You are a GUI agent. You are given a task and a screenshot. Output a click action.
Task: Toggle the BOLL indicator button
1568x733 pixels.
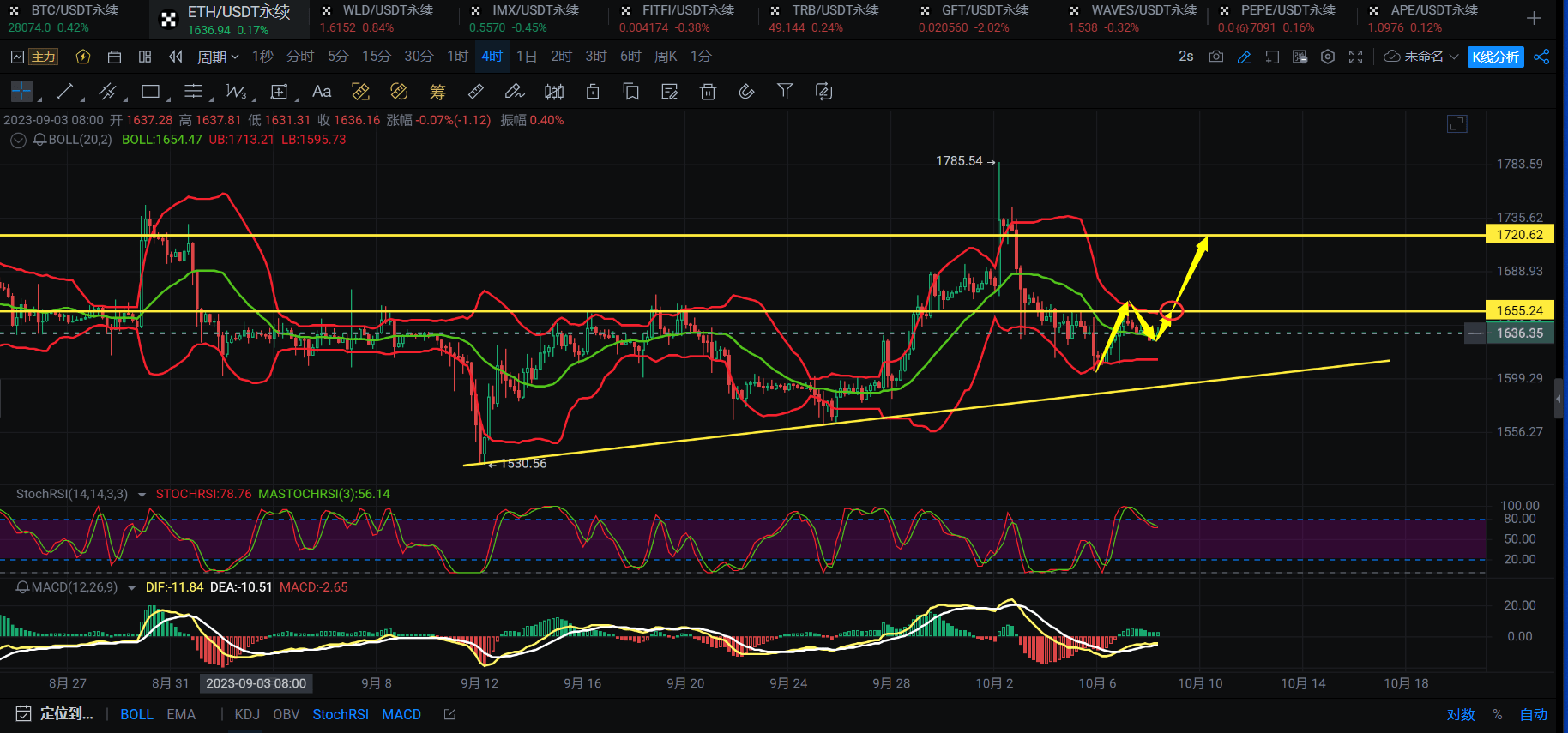[136, 714]
